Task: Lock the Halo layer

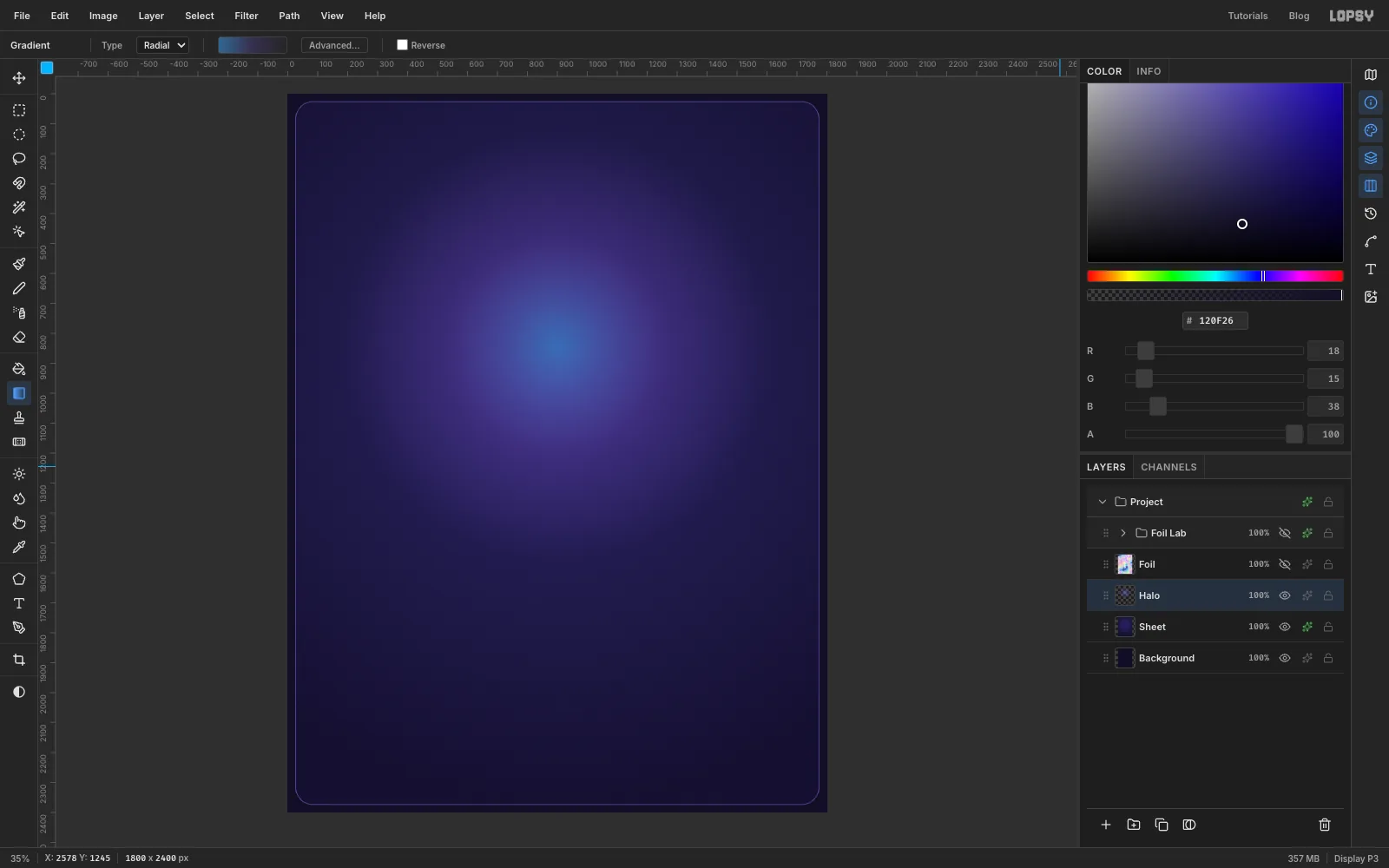Action: pyautogui.click(x=1328, y=595)
